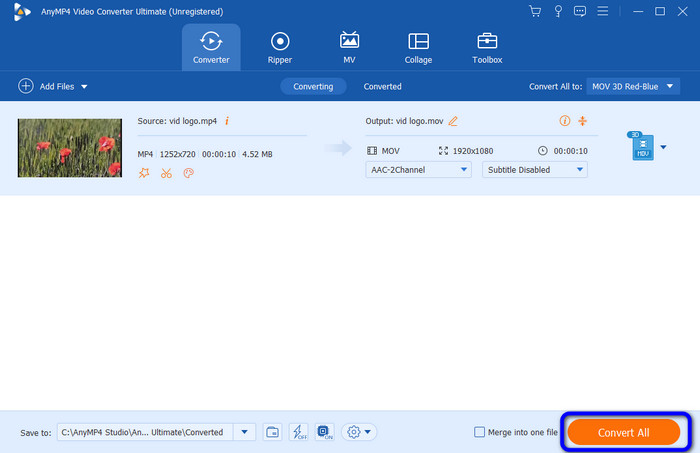The width and height of the screenshot is (700, 453).
Task: Click the source file info icon
Action: (x=227, y=121)
